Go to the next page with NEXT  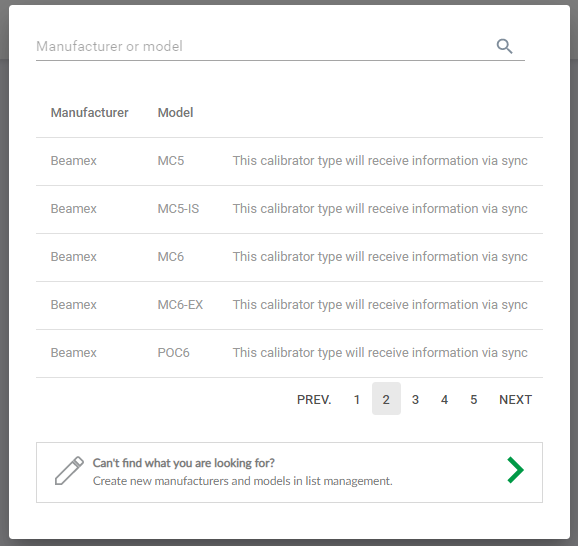(x=515, y=400)
